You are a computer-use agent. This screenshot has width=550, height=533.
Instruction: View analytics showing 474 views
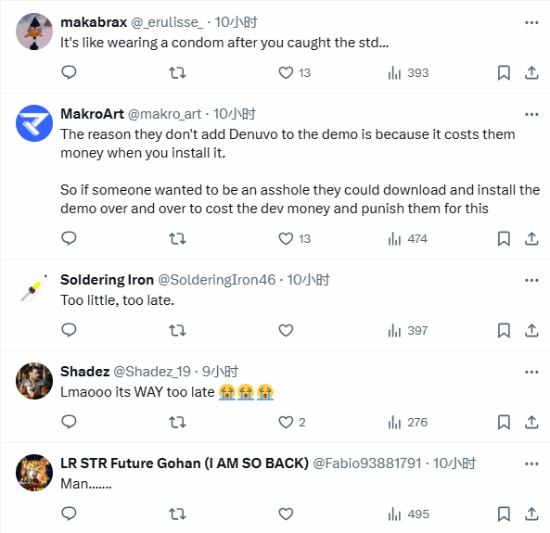click(x=408, y=239)
